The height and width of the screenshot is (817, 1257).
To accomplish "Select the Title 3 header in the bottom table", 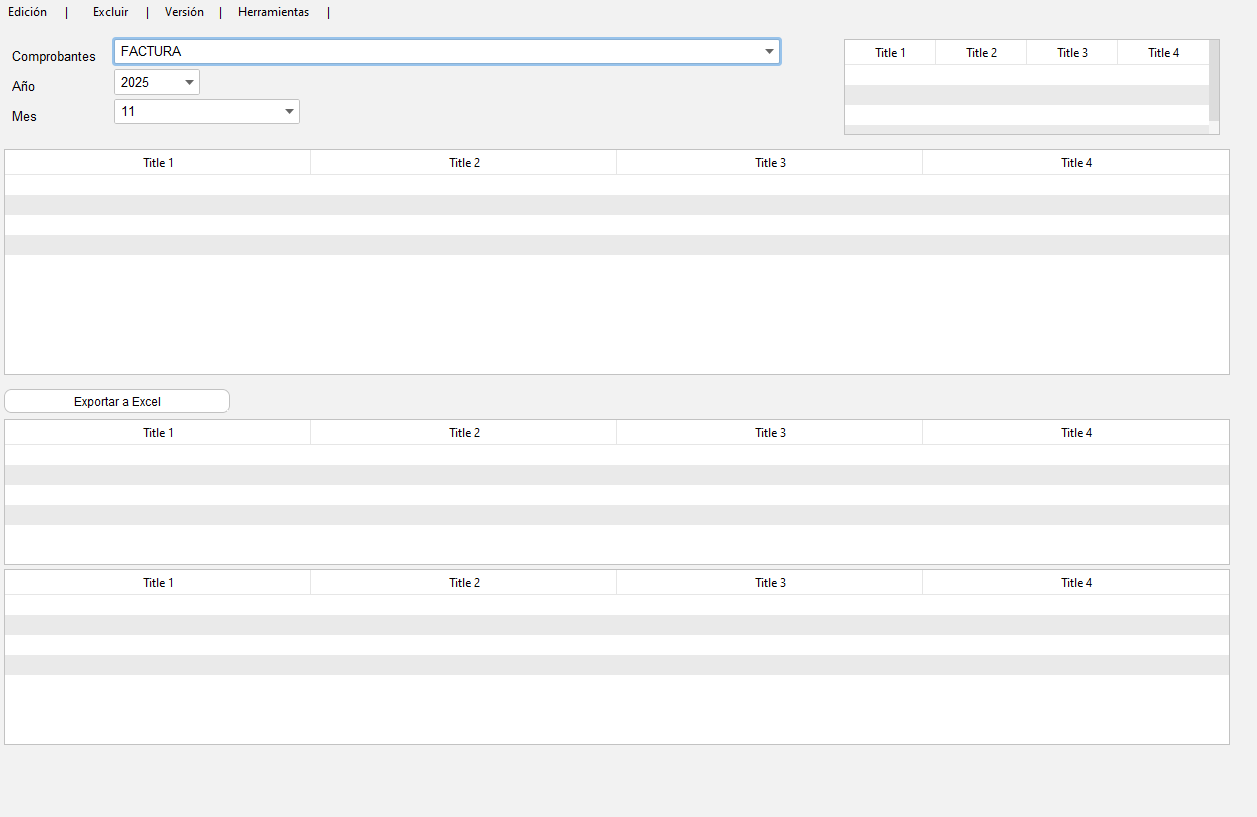I will point(770,583).
